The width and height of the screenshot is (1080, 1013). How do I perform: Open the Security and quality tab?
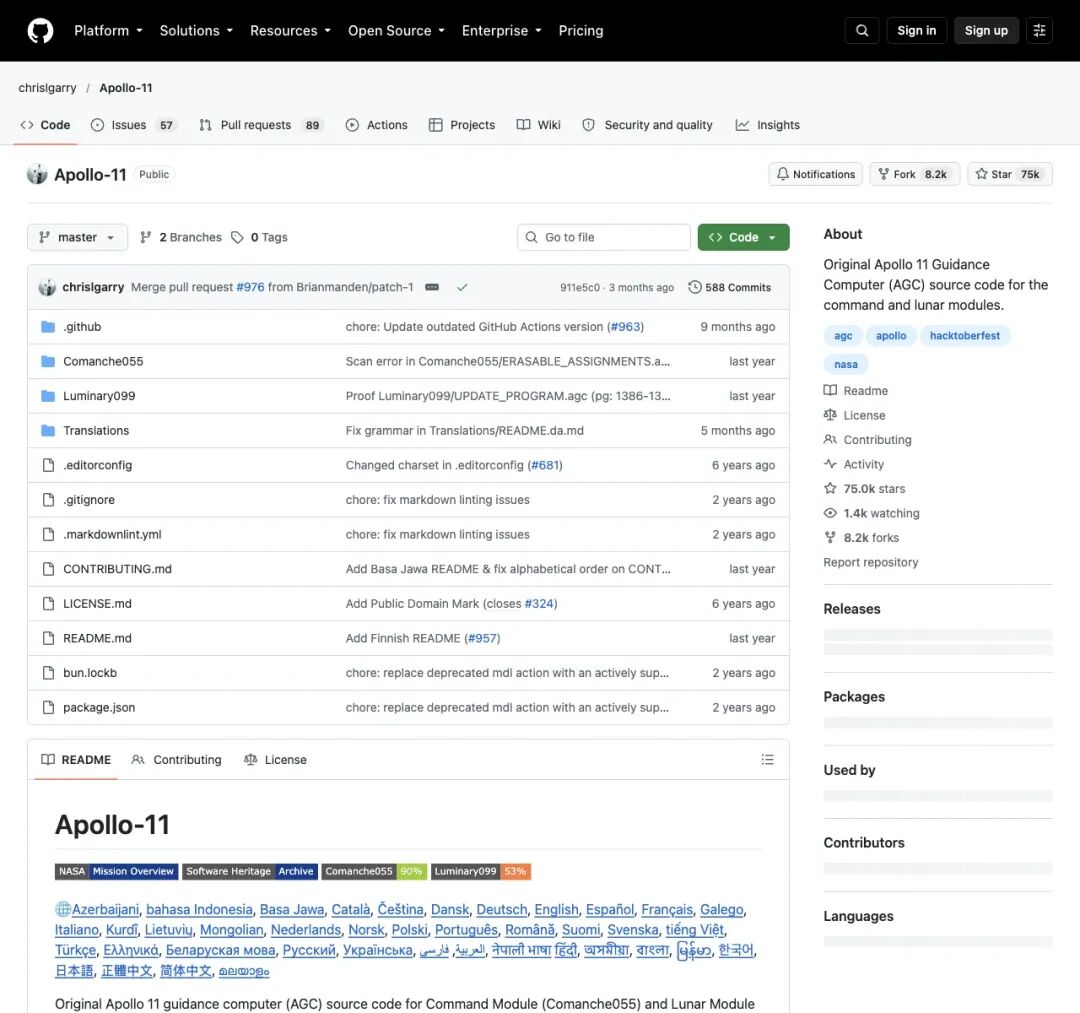coord(647,125)
